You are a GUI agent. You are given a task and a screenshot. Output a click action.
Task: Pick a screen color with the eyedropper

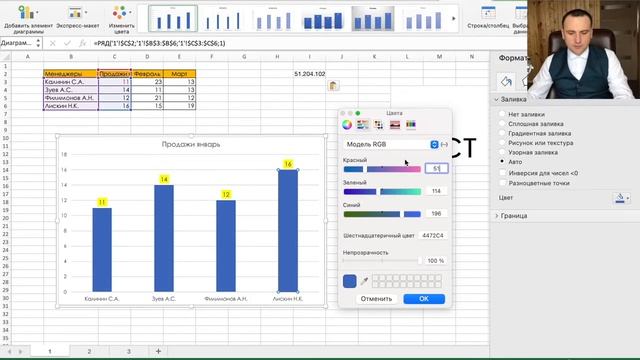coord(364,281)
